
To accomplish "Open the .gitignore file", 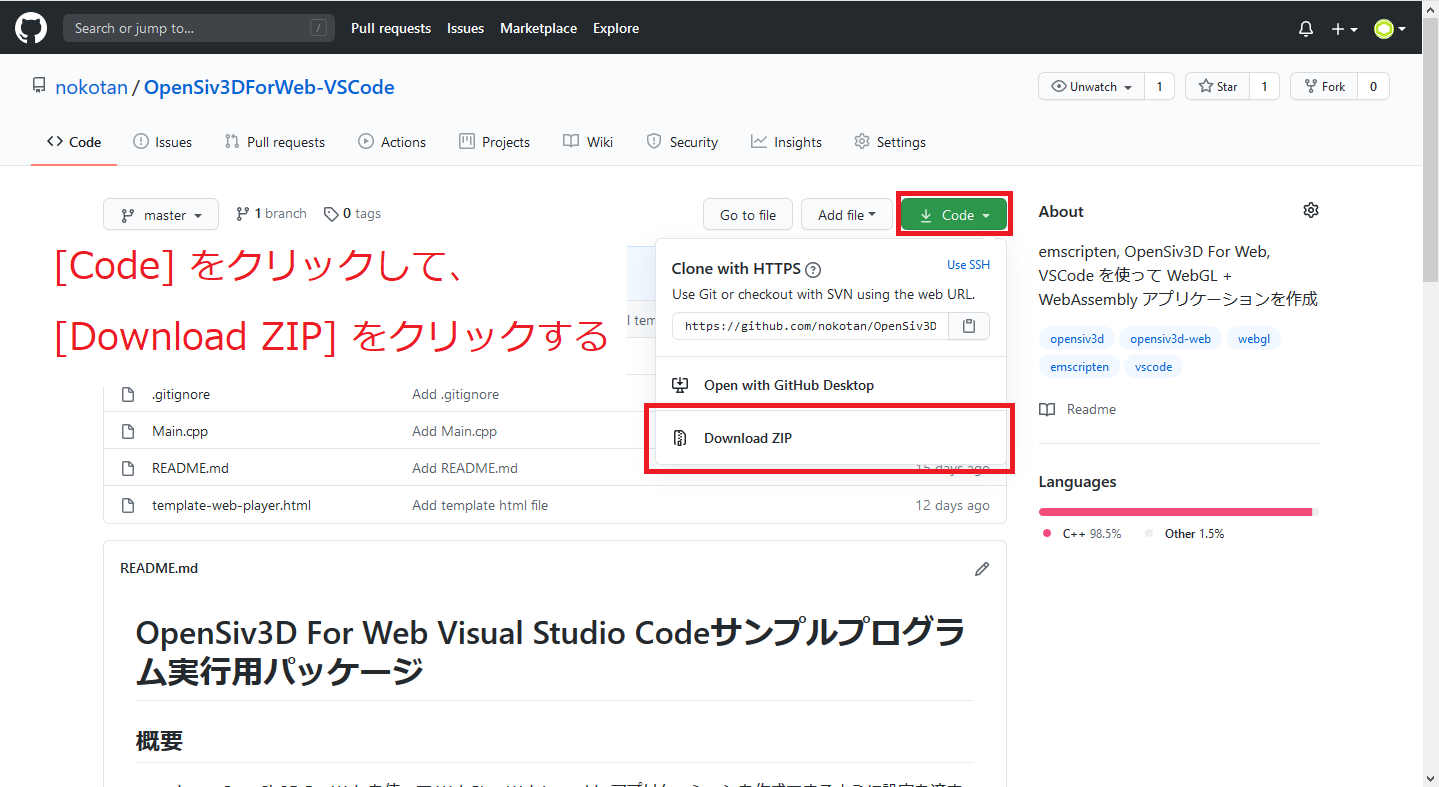I will (x=181, y=394).
